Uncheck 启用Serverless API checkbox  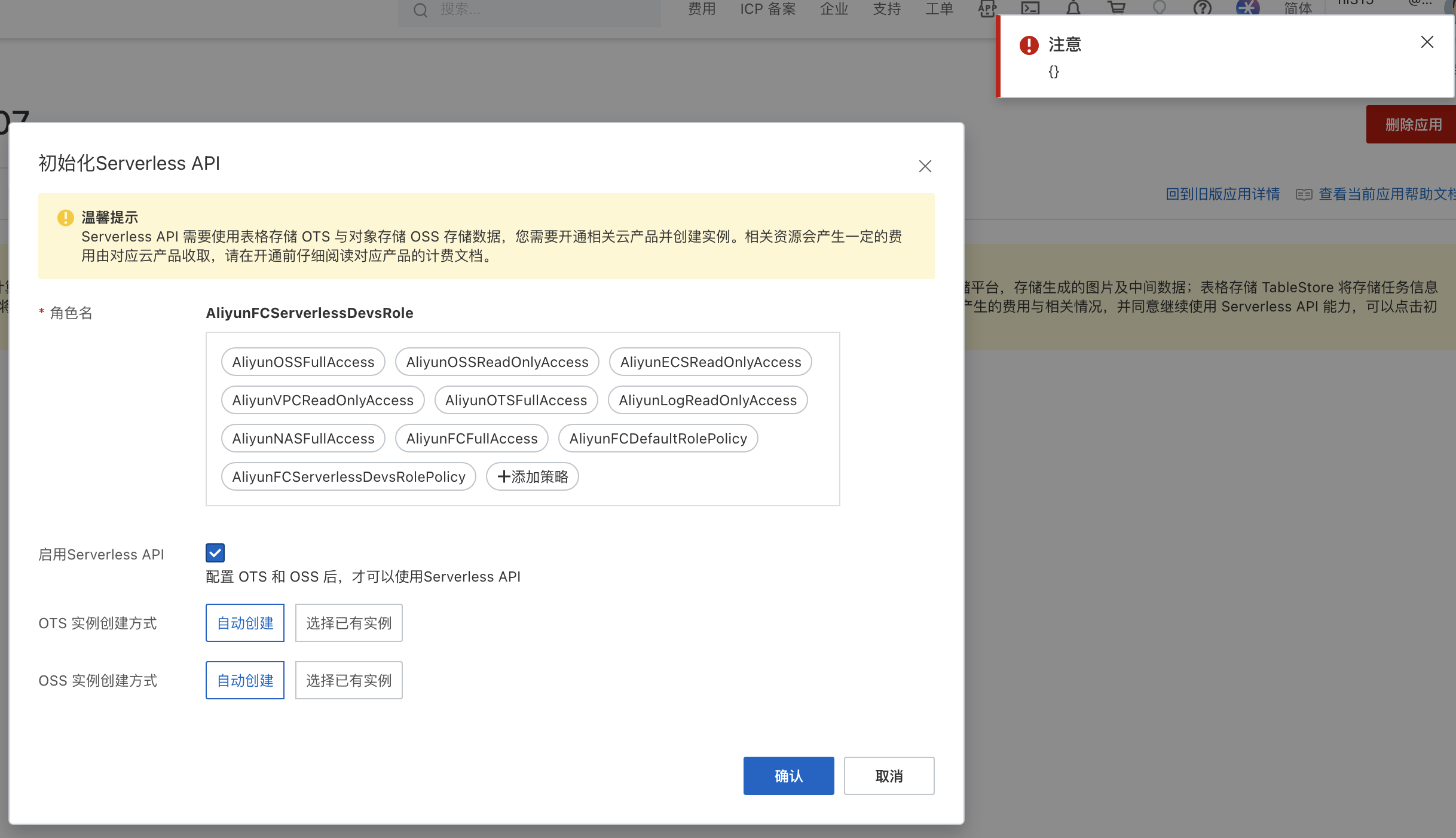(x=215, y=553)
